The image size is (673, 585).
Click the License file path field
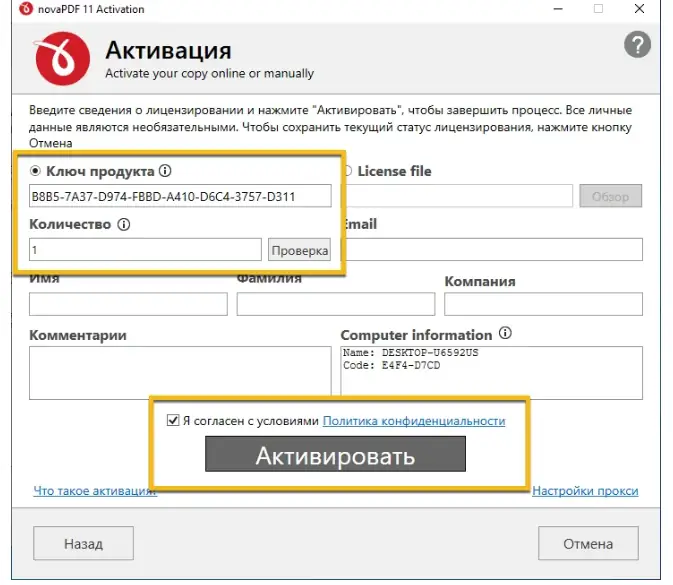(x=458, y=196)
